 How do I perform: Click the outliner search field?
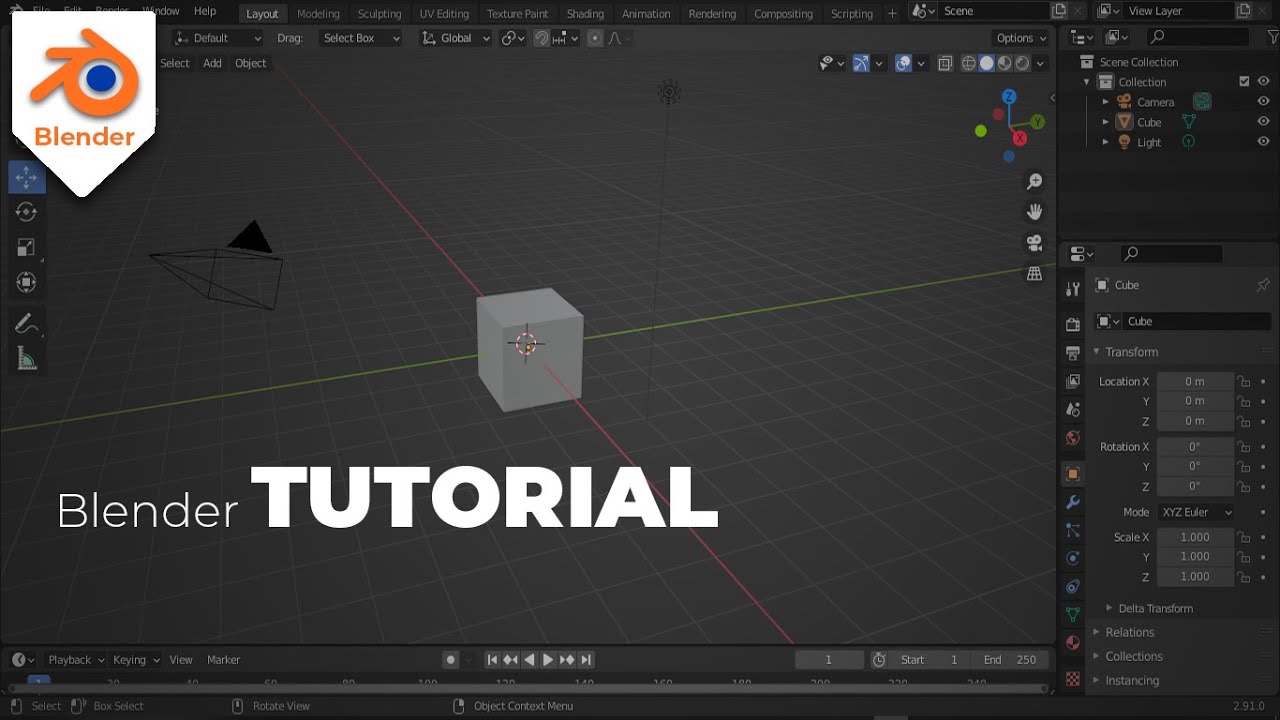point(1197,37)
